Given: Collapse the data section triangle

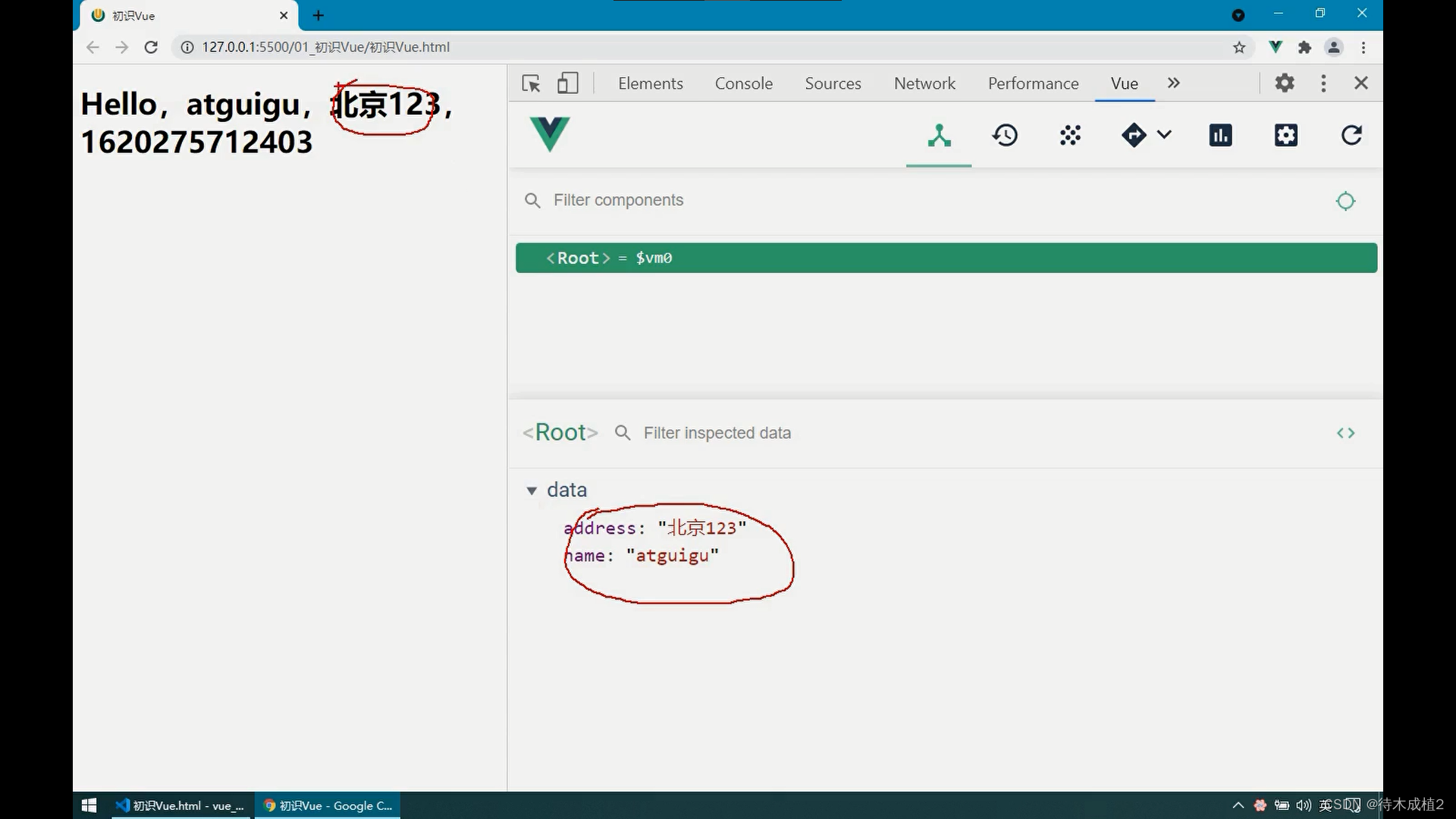Looking at the screenshot, I should (532, 491).
